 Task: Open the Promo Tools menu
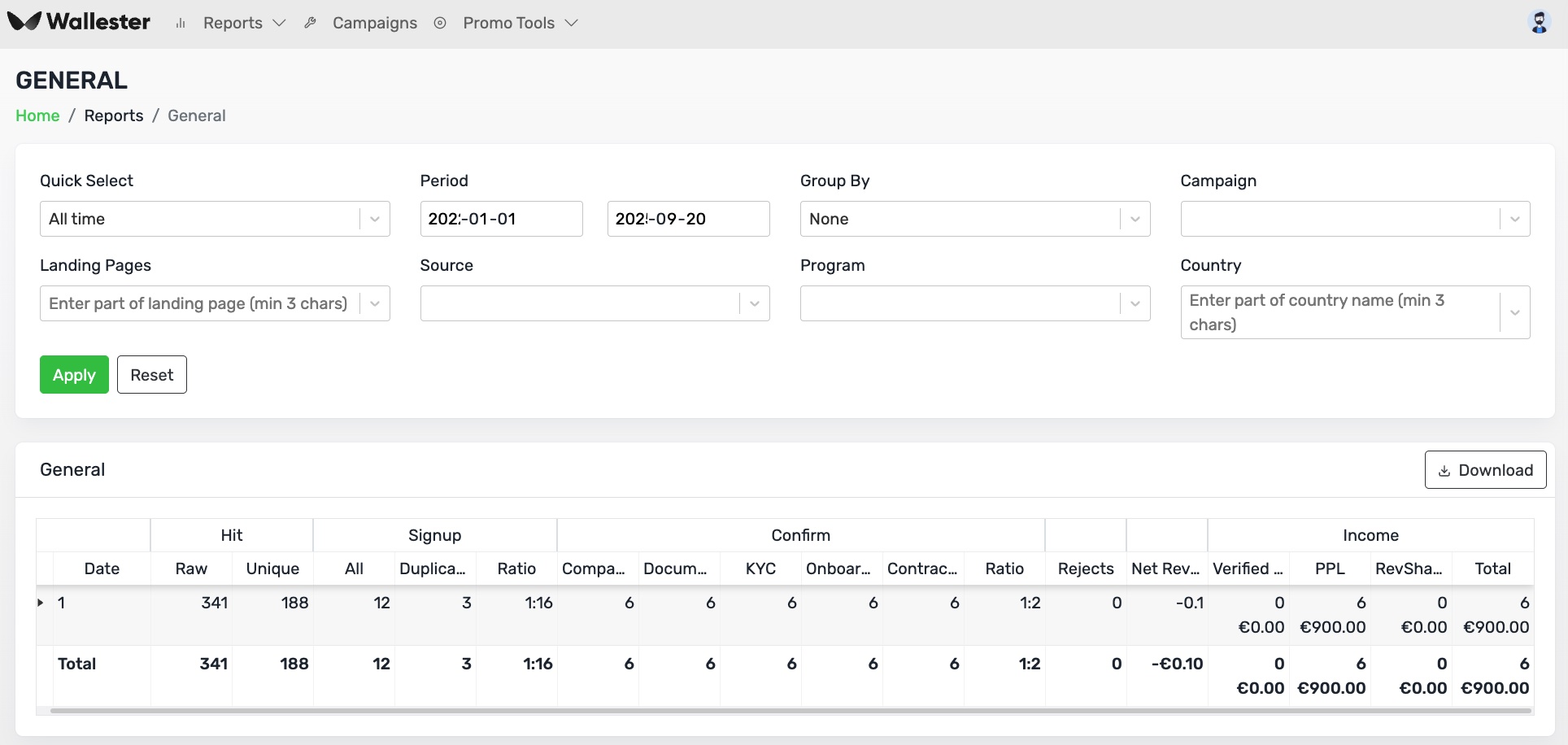pos(520,23)
